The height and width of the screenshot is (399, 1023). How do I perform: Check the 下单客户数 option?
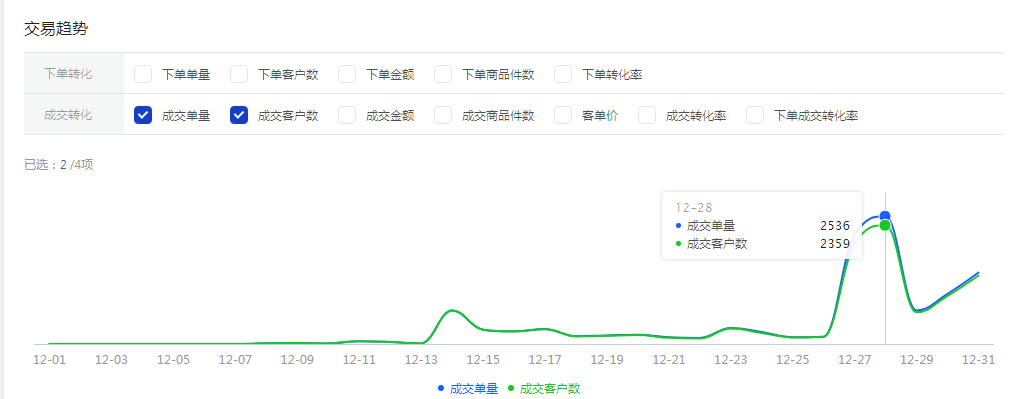239,74
